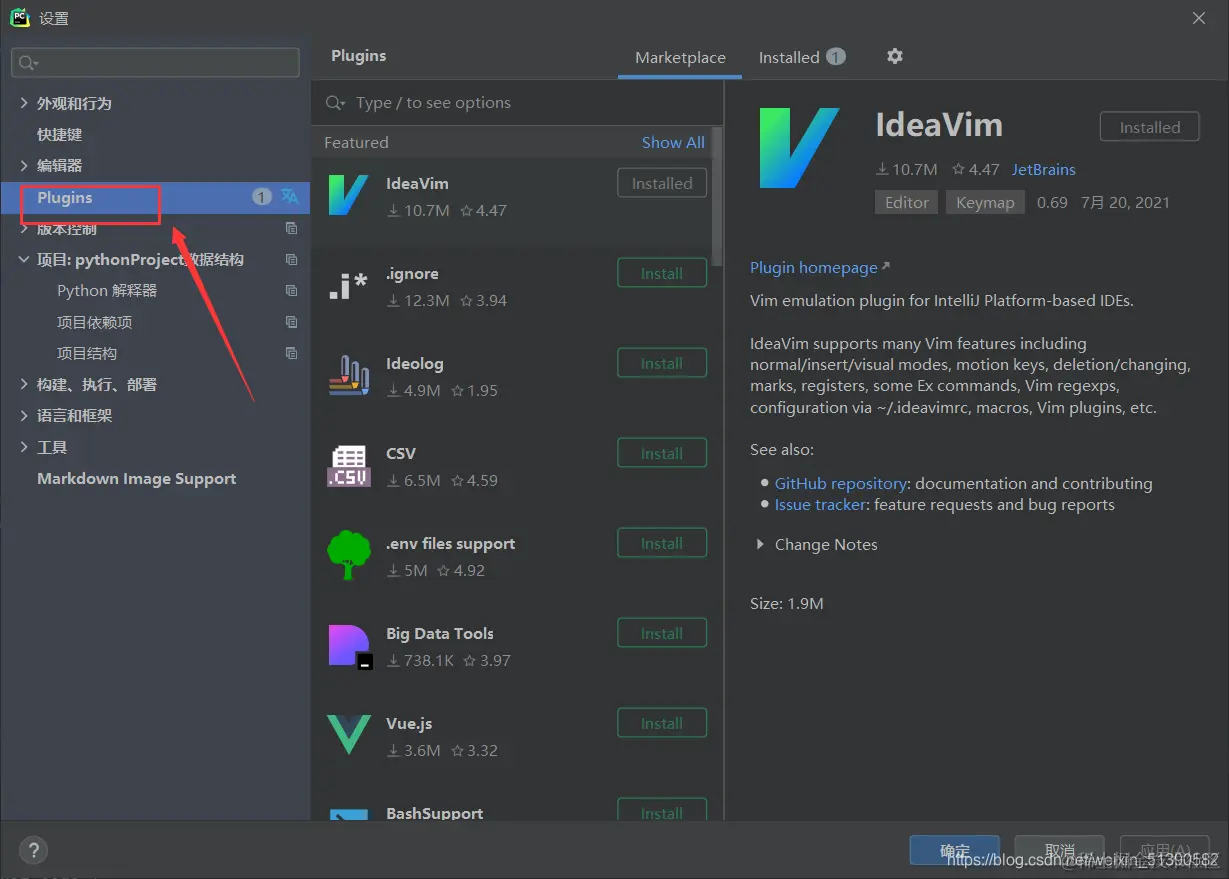Viewport: 1229px width, 879px height.
Task: Install the .env files support plugin
Action: 662,543
